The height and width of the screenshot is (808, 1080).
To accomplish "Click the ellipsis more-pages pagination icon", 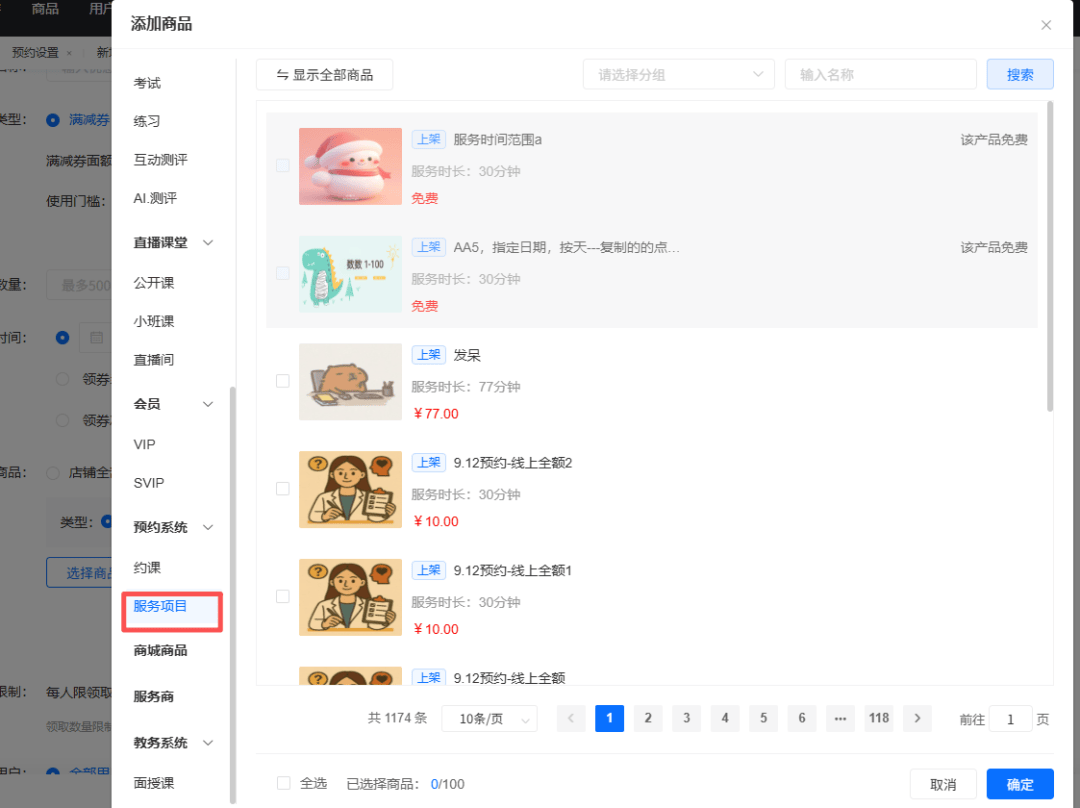I will 840,718.
